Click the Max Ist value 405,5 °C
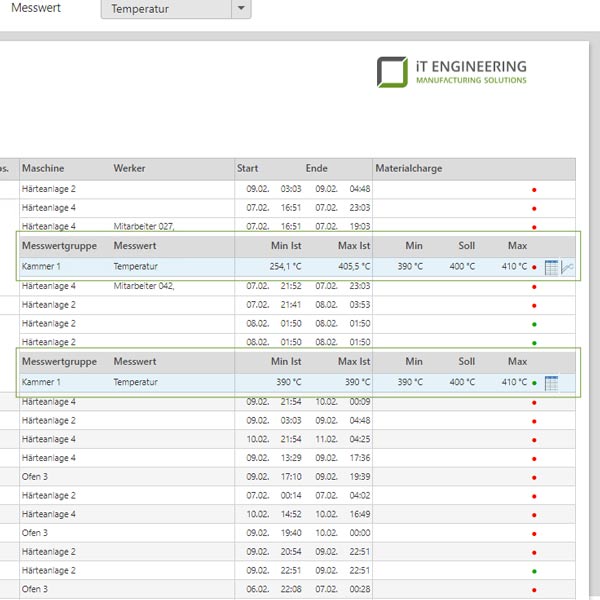 point(353,267)
